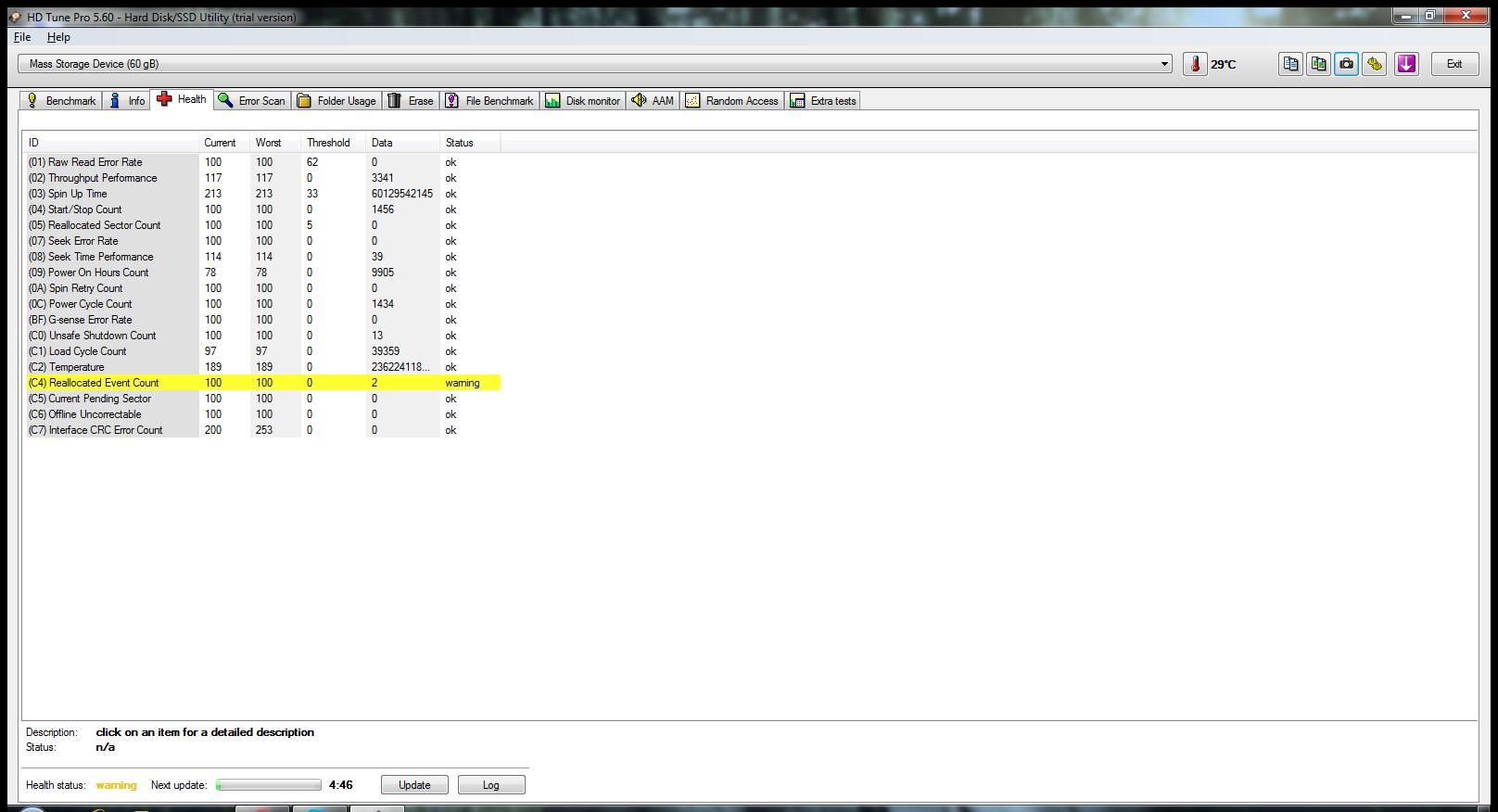1498x812 pixels.
Task: Open the File menu
Action: 22,37
